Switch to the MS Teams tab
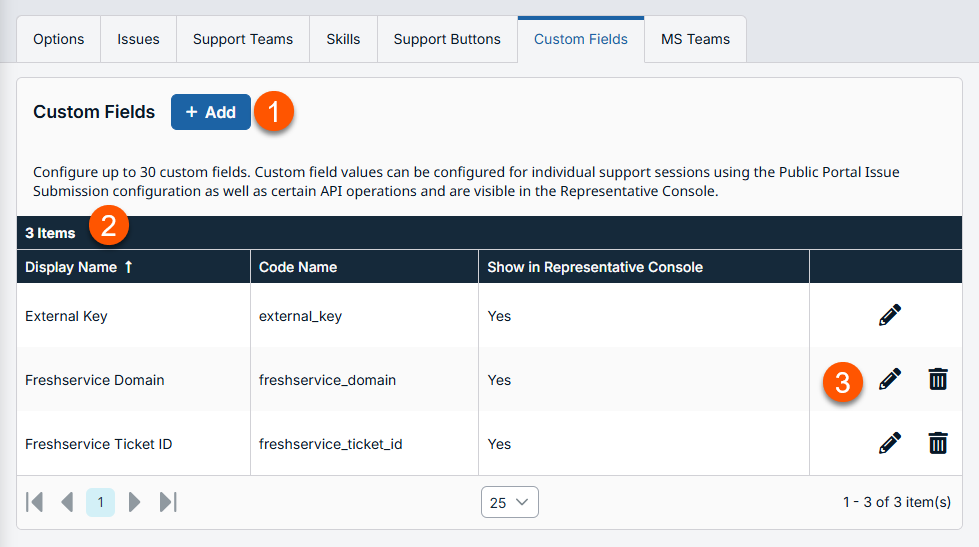This screenshot has width=979, height=547. 695,40
